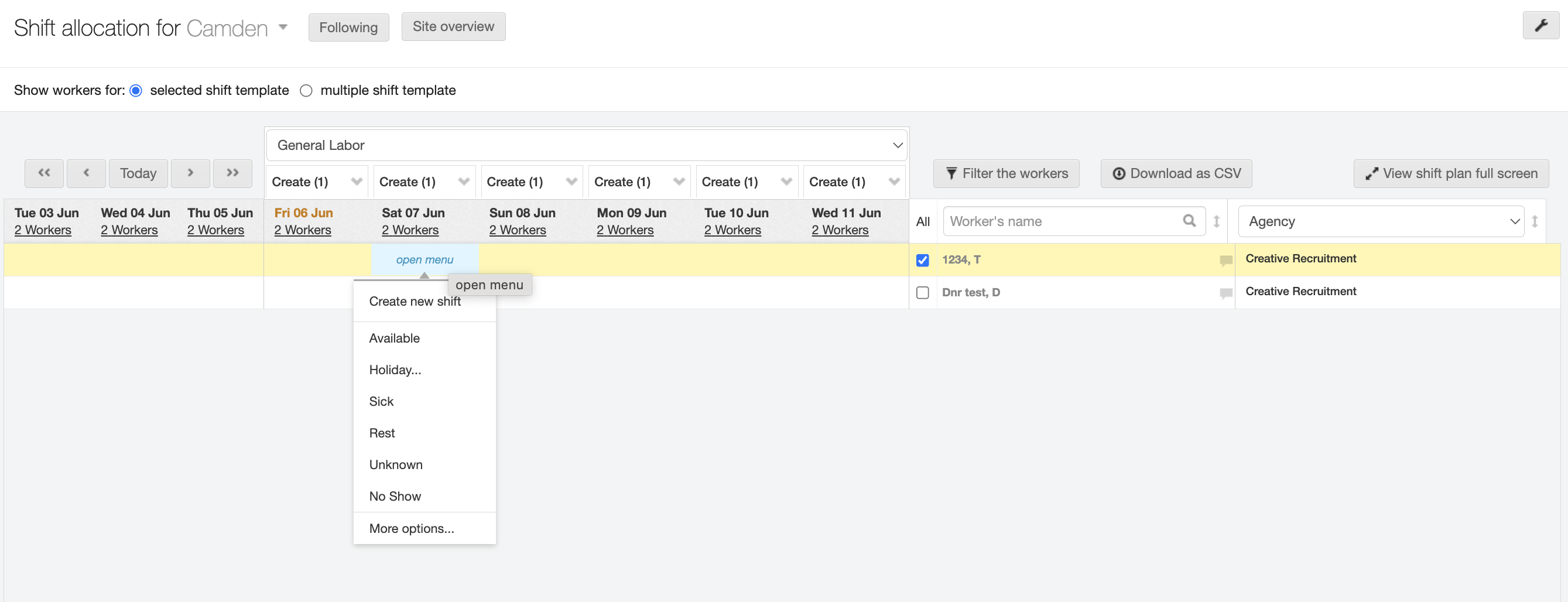The width and height of the screenshot is (1568, 602).
Task: Select the 'selected shift template' radio option
Action: tap(136, 91)
